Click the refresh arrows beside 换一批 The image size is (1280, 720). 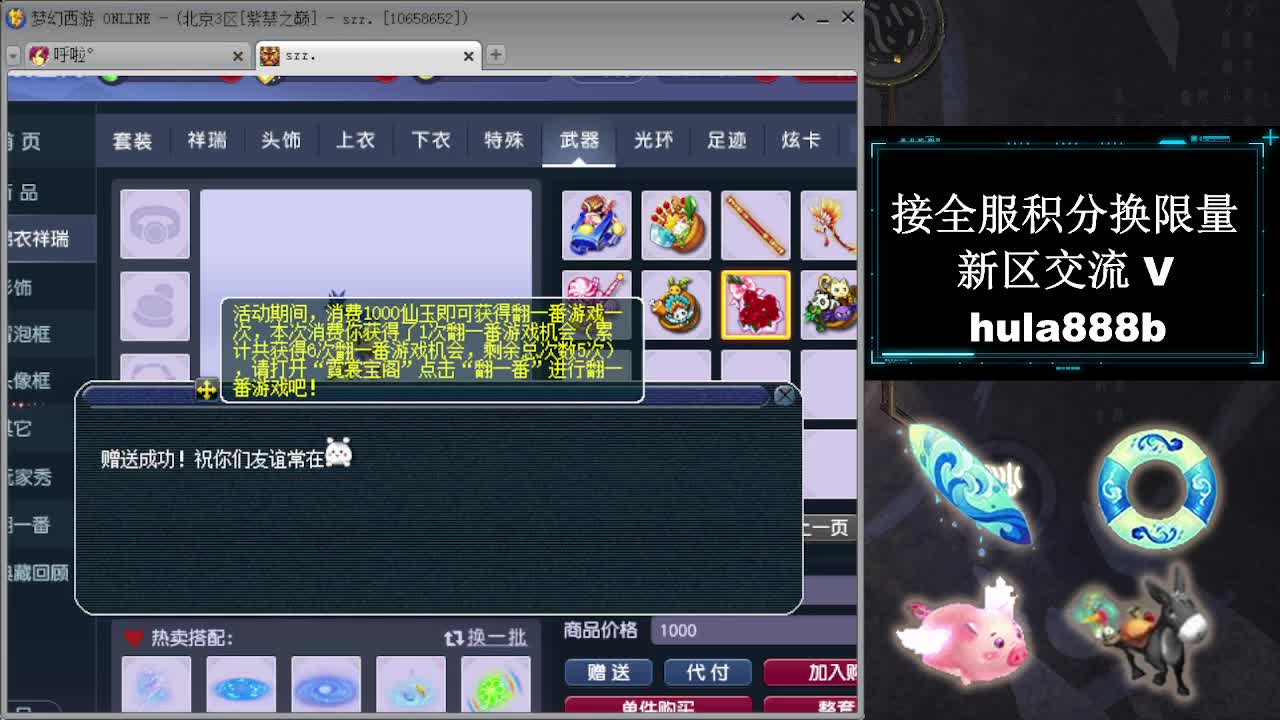454,637
